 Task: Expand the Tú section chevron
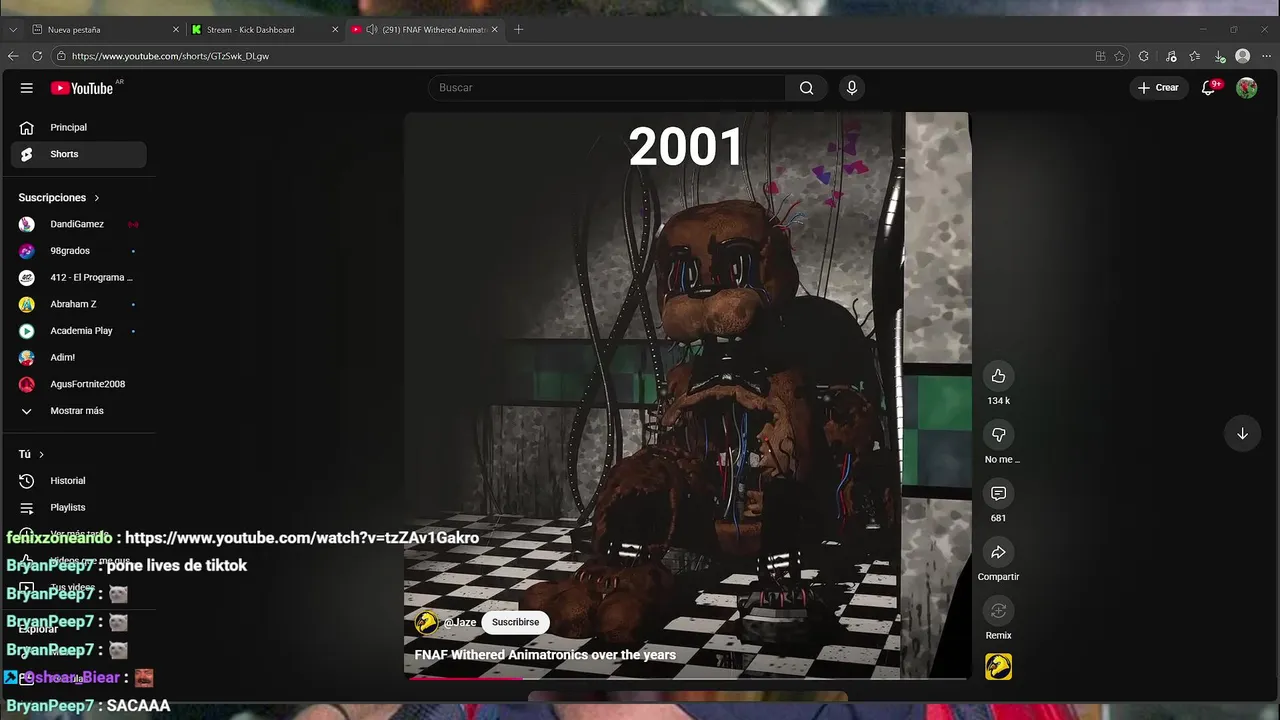[41, 454]
